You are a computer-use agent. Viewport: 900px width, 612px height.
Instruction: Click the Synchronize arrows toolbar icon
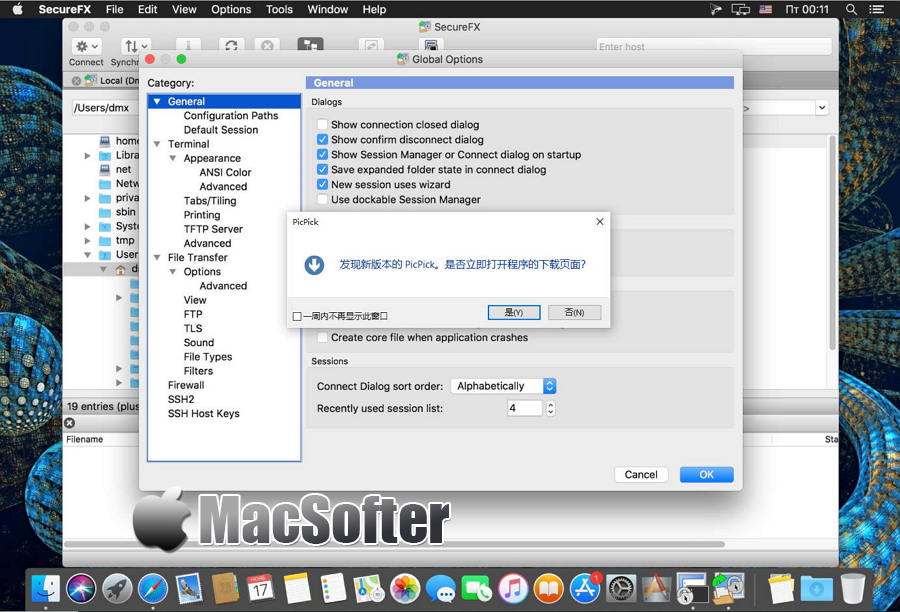135,46
